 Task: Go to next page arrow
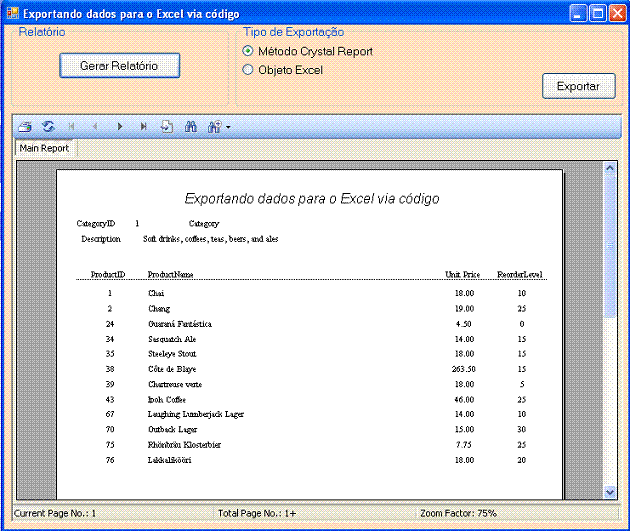pyautogui.click(x=119, y=127)
